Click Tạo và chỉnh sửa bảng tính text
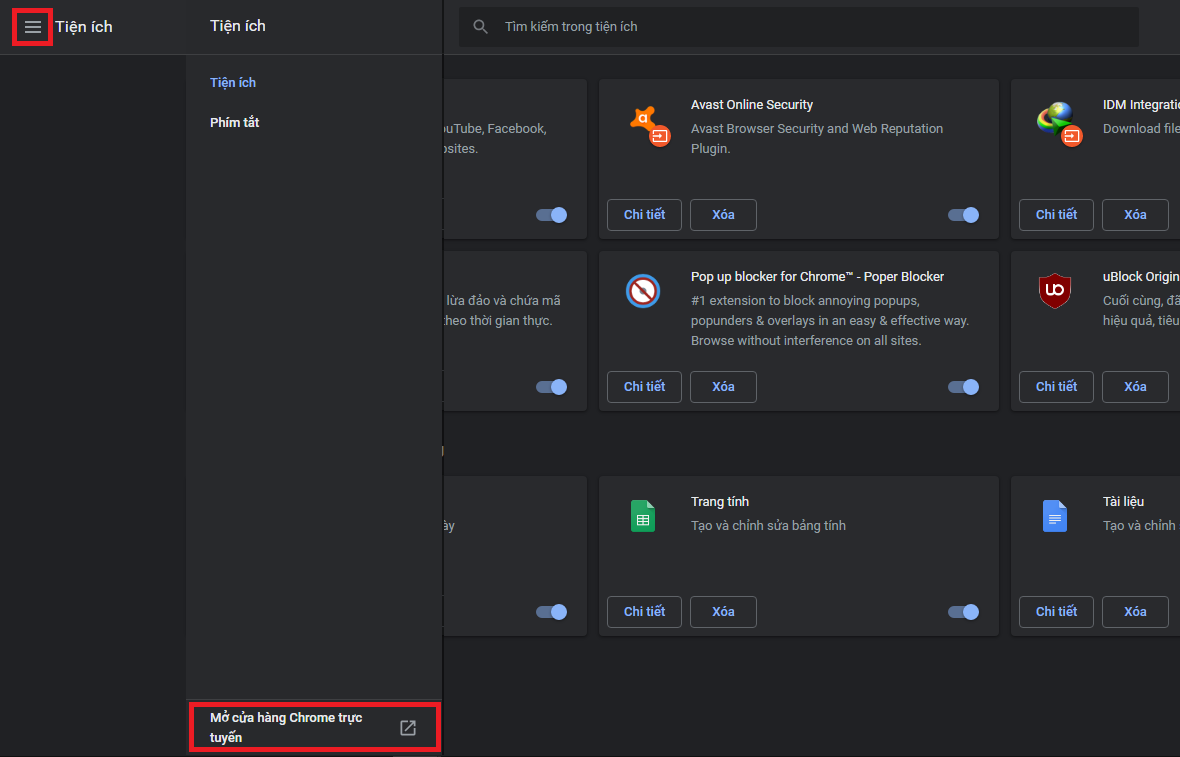 pyautogui.click(x=768, y=526)
